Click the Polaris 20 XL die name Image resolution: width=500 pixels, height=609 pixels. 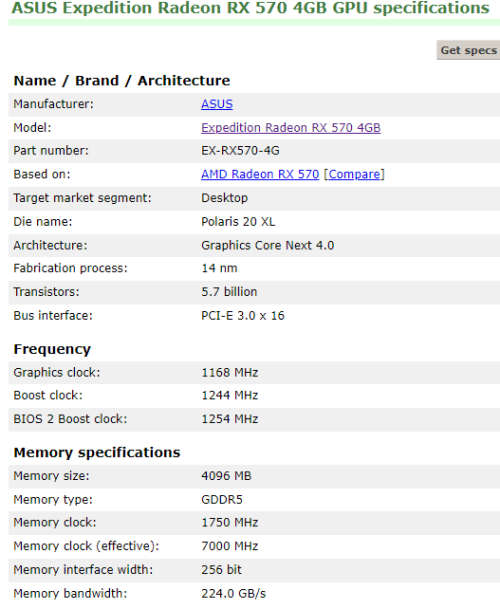[238, 222]
